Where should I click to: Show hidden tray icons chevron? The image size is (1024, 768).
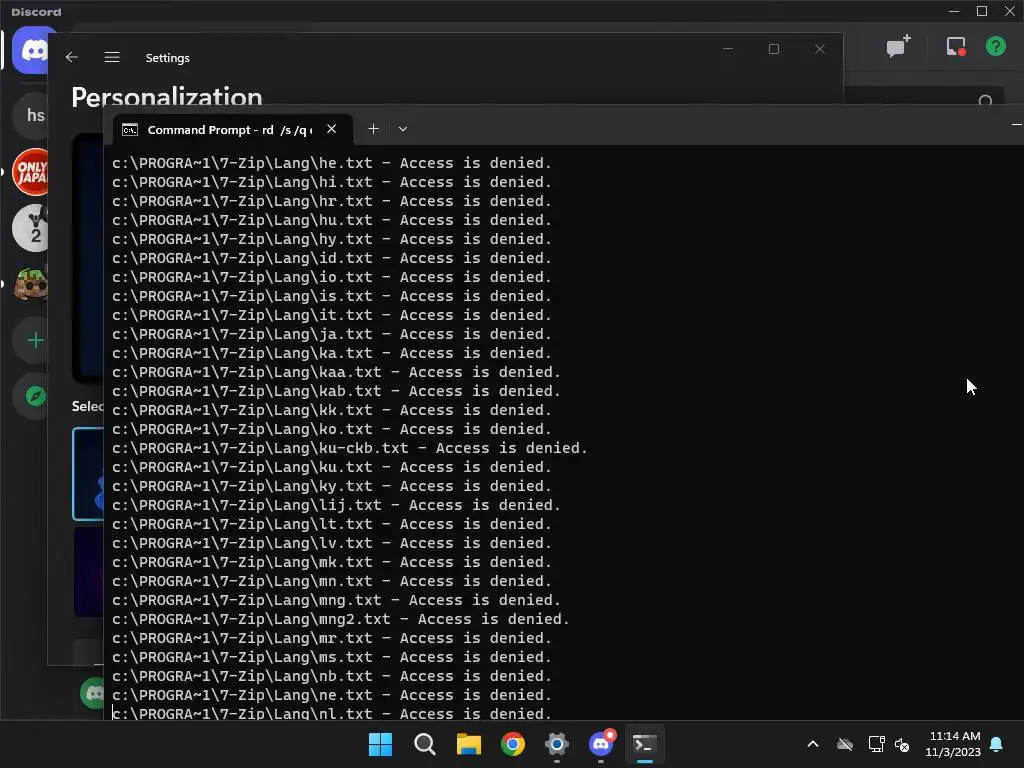coord(813,744)
